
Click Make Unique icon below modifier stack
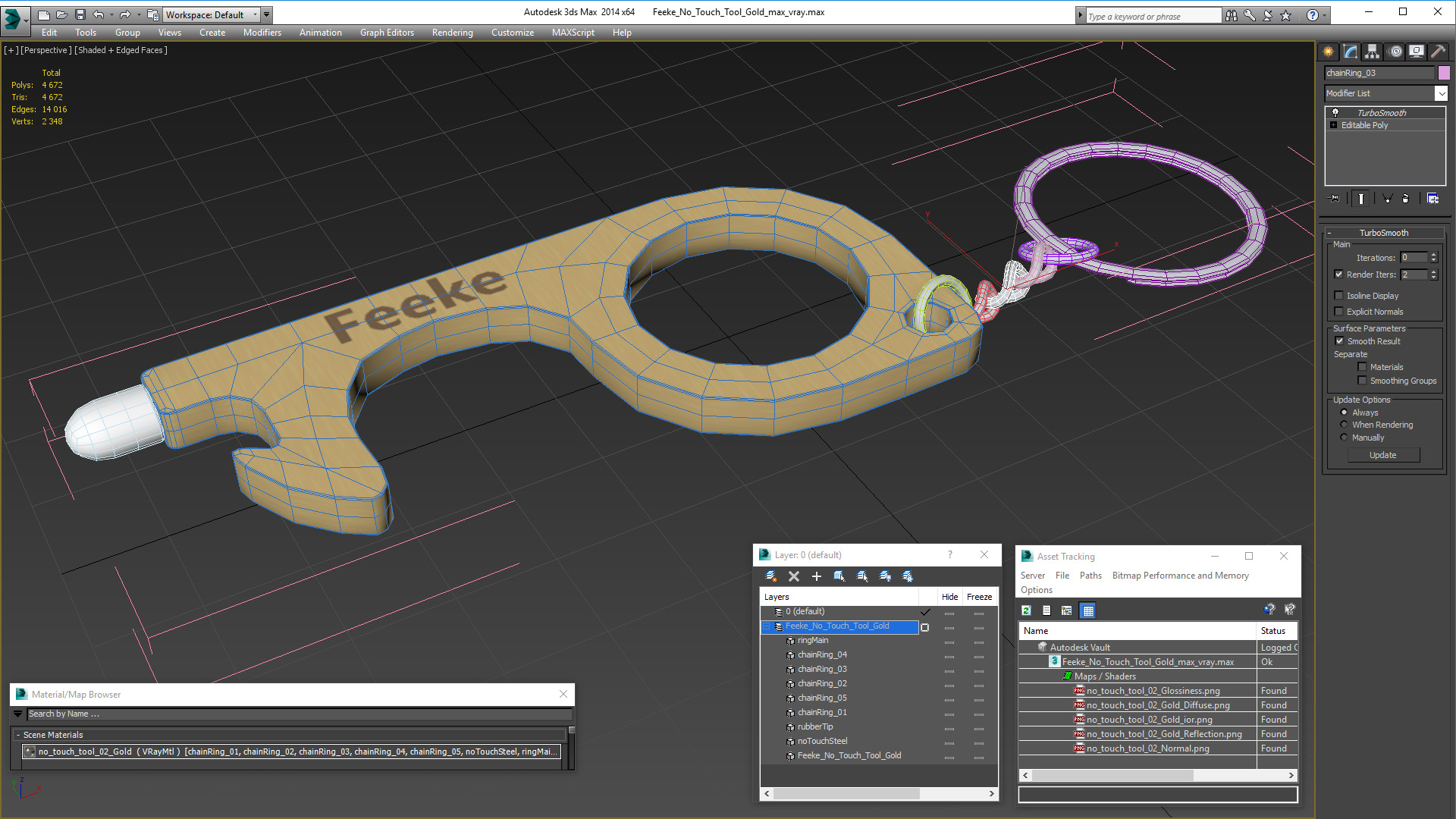(x=1388, y=199)
